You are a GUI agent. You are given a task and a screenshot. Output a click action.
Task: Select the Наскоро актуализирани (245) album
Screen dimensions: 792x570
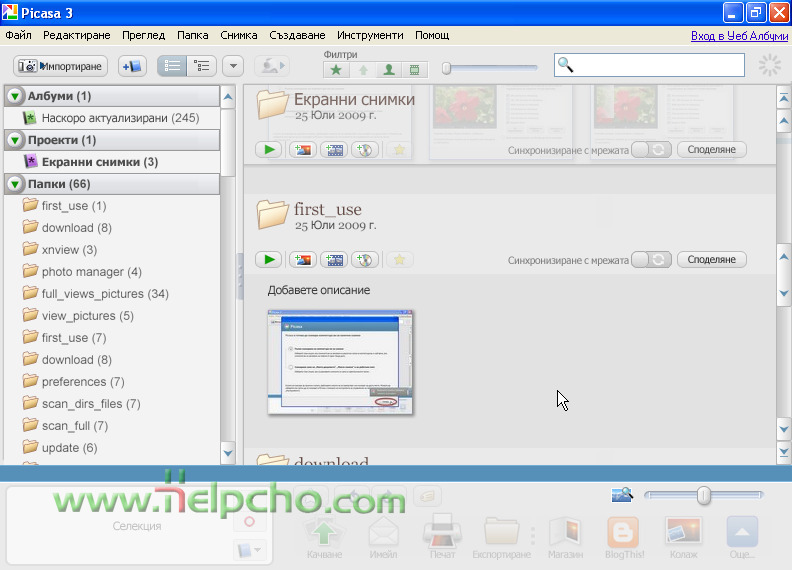[112, 118]
